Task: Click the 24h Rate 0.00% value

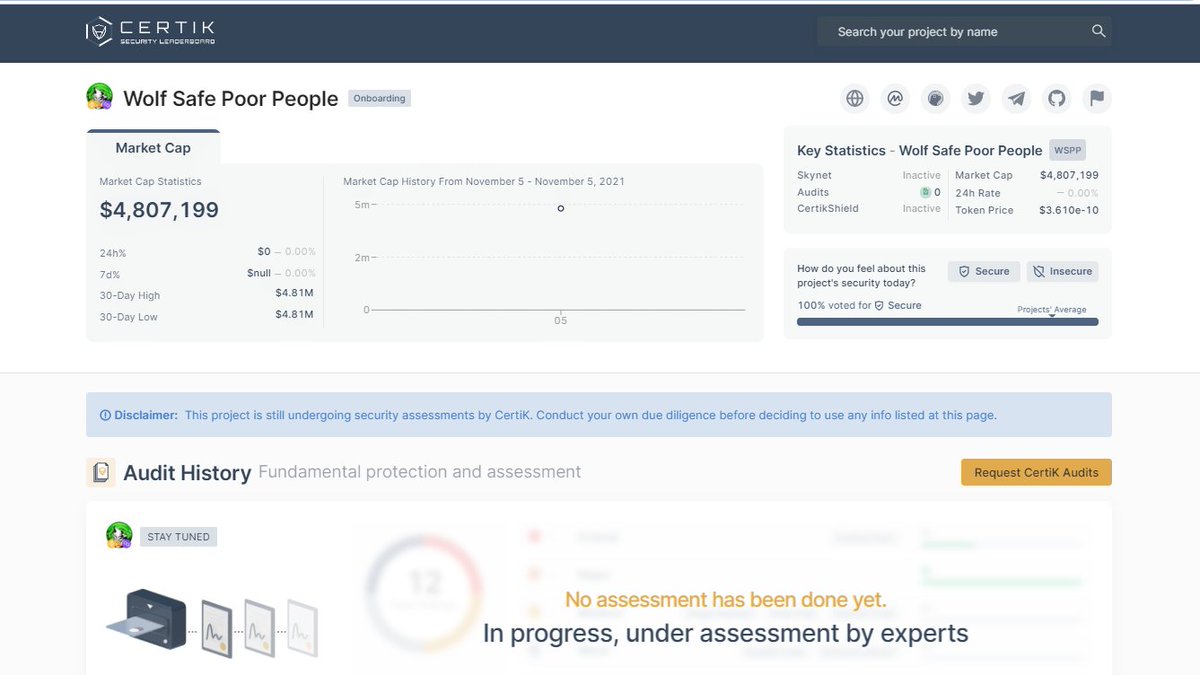Action: click(x=1077, y=193)
